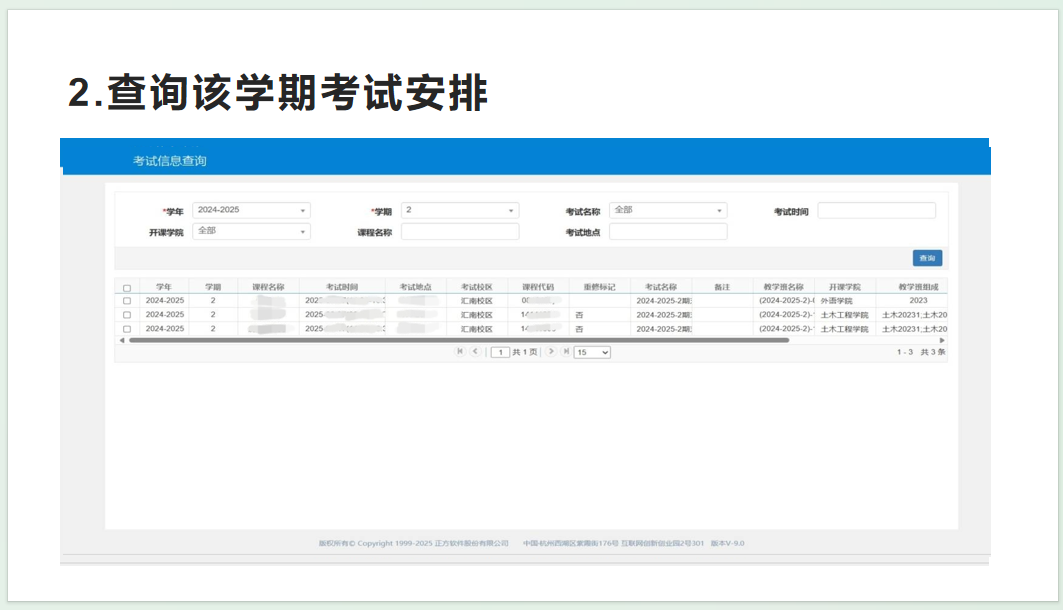Go to last page pagination icon
The width and height of the screenshot is (1063, 610).
click(x=565, y=351)
